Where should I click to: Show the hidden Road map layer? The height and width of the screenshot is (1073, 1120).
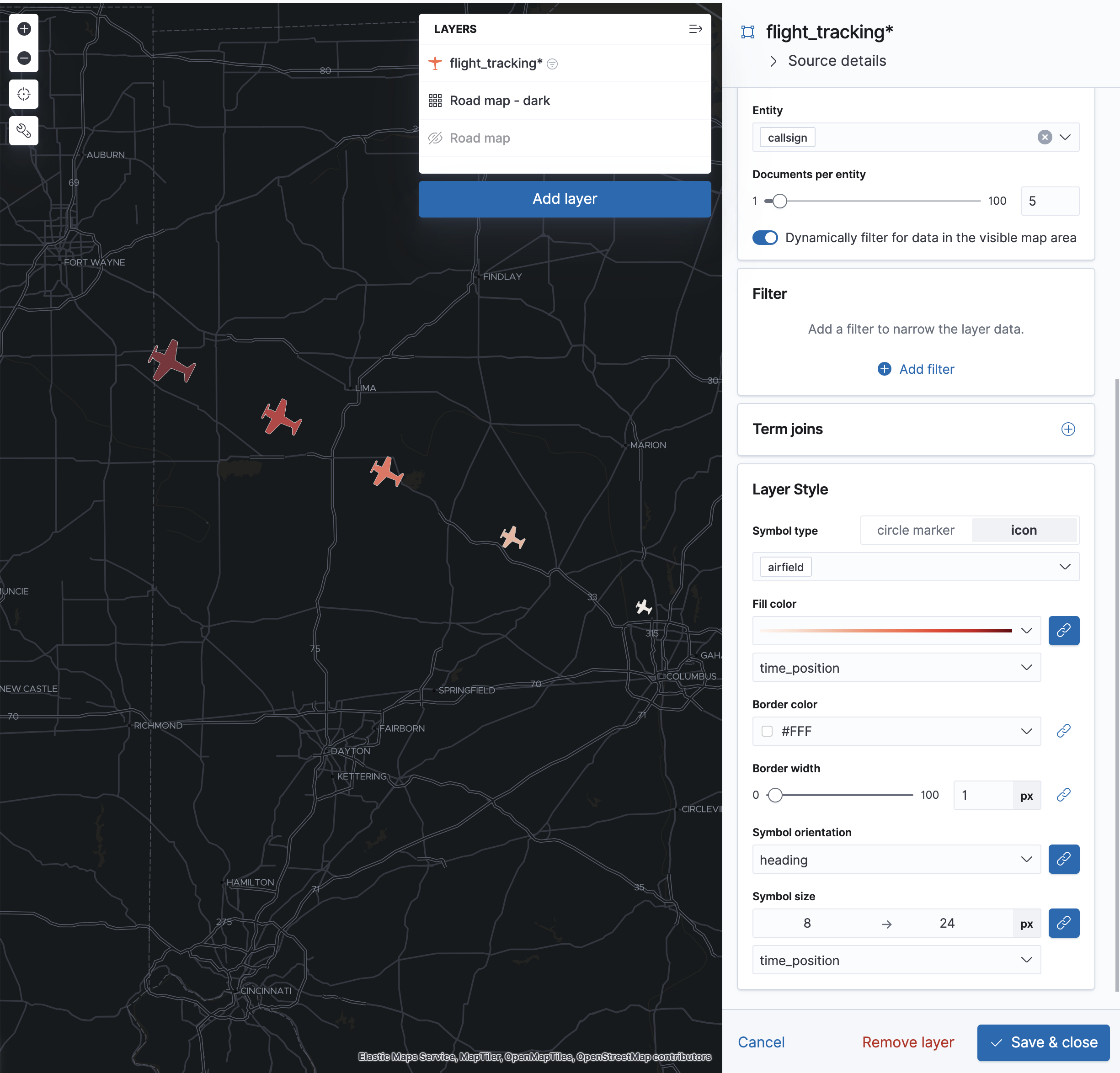pyautogui.click(x=435, y=138)
